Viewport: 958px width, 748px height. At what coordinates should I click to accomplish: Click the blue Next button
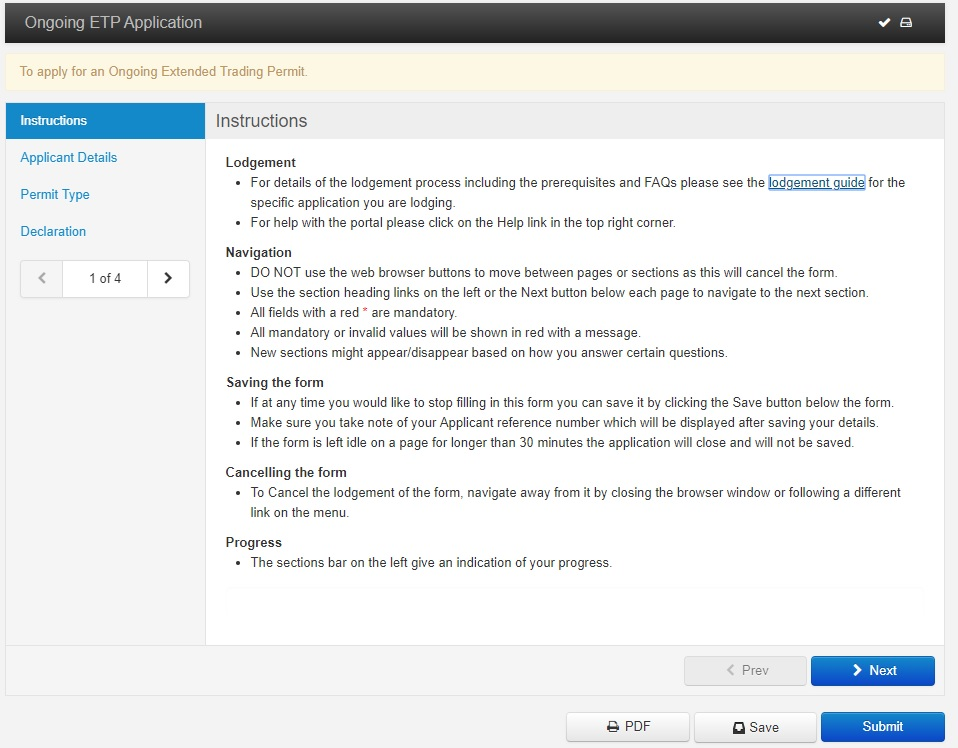click(x=872, y=671)
